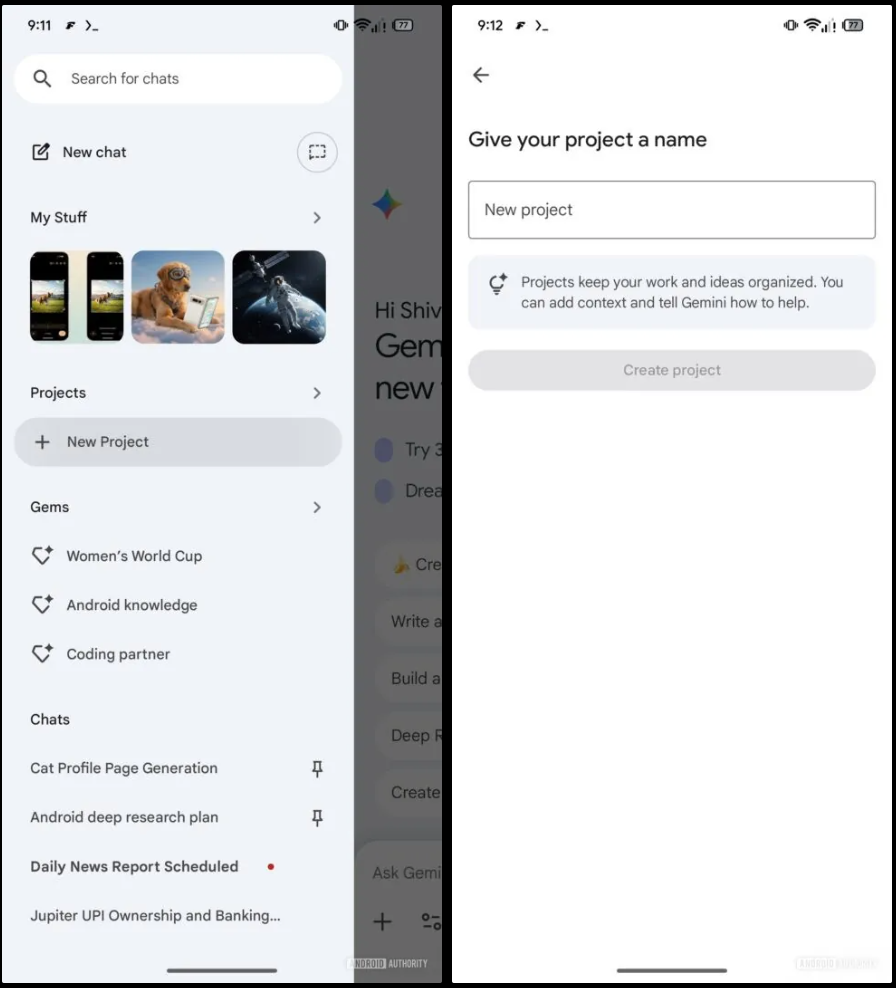Toggle pin on Android deep research plan

click(x=317, y=818)
